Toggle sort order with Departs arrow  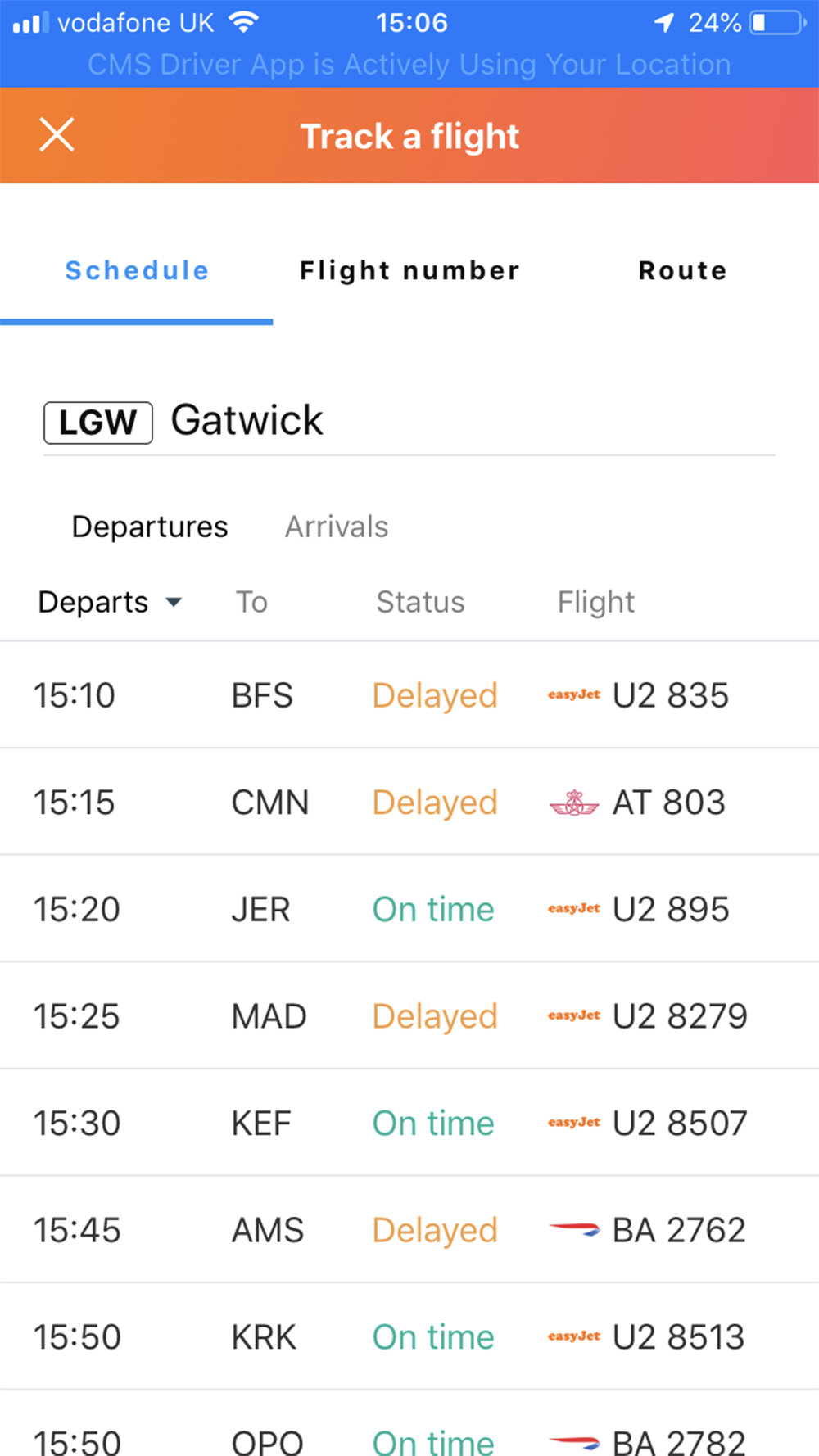174,603
